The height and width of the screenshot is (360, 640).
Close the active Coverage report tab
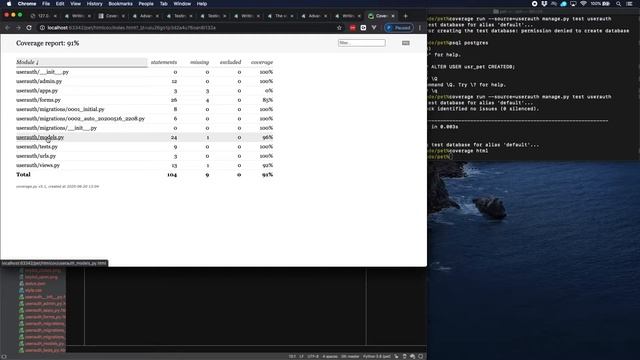pyautogui.click(x=393, y=16)
